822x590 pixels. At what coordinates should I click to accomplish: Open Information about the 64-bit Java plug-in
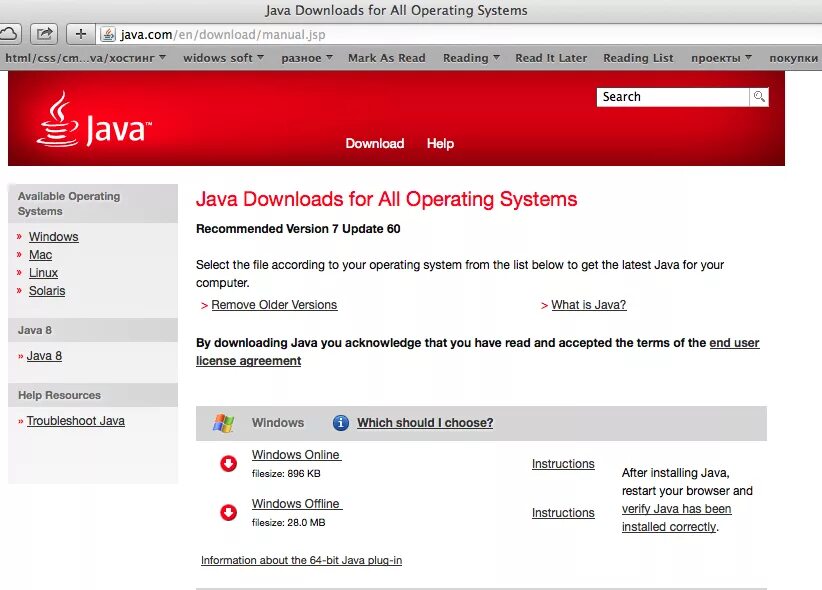point(301,560)
